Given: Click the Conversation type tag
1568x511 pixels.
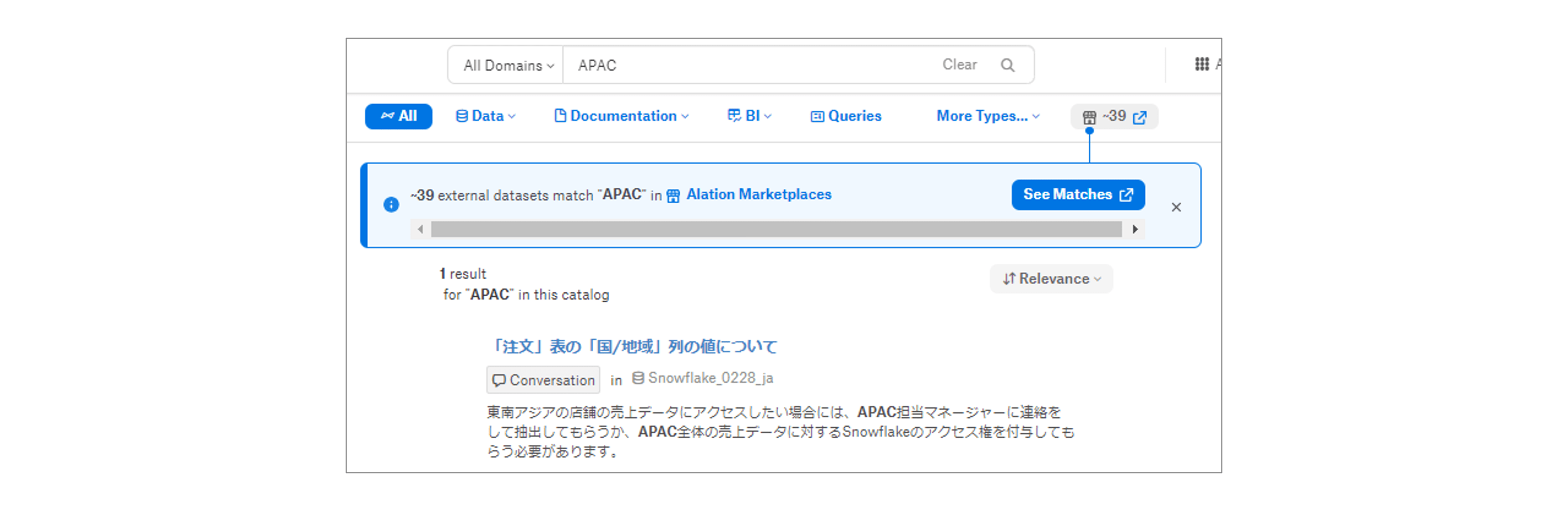Looking at the screenshot, I should click(x=543, y=380).
